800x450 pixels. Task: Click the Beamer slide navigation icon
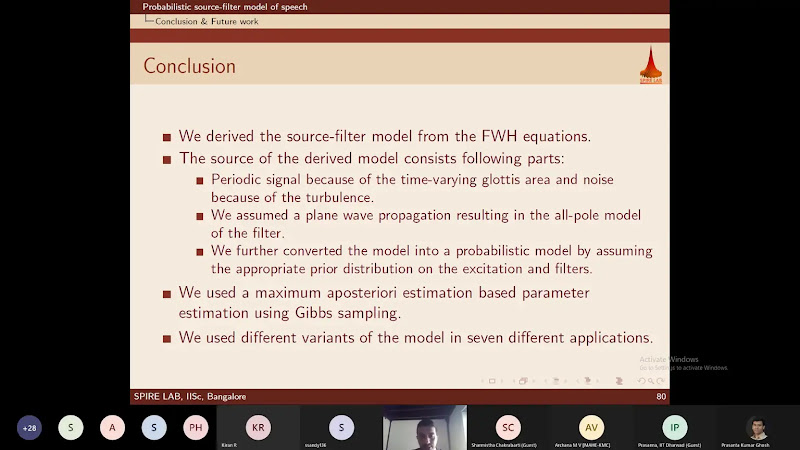tap(492, 381)
